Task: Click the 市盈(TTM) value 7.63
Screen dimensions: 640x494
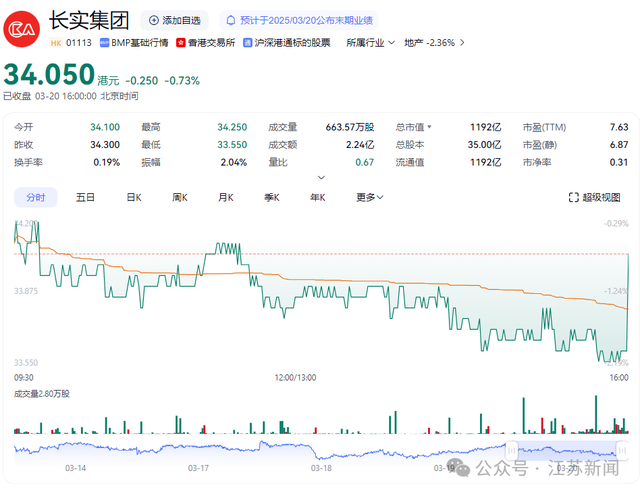Action: pyautogui.click(x=619, y=127)
